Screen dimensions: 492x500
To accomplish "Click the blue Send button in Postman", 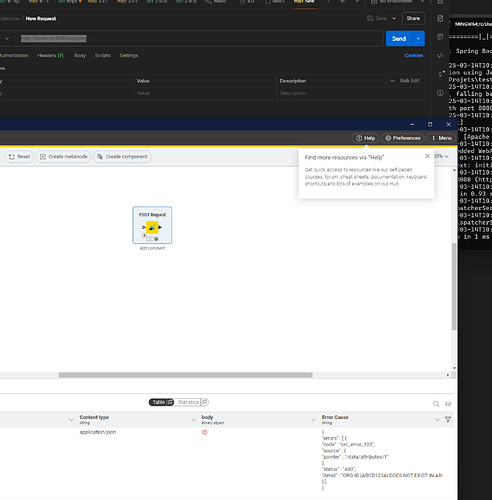I will point(399,39).
